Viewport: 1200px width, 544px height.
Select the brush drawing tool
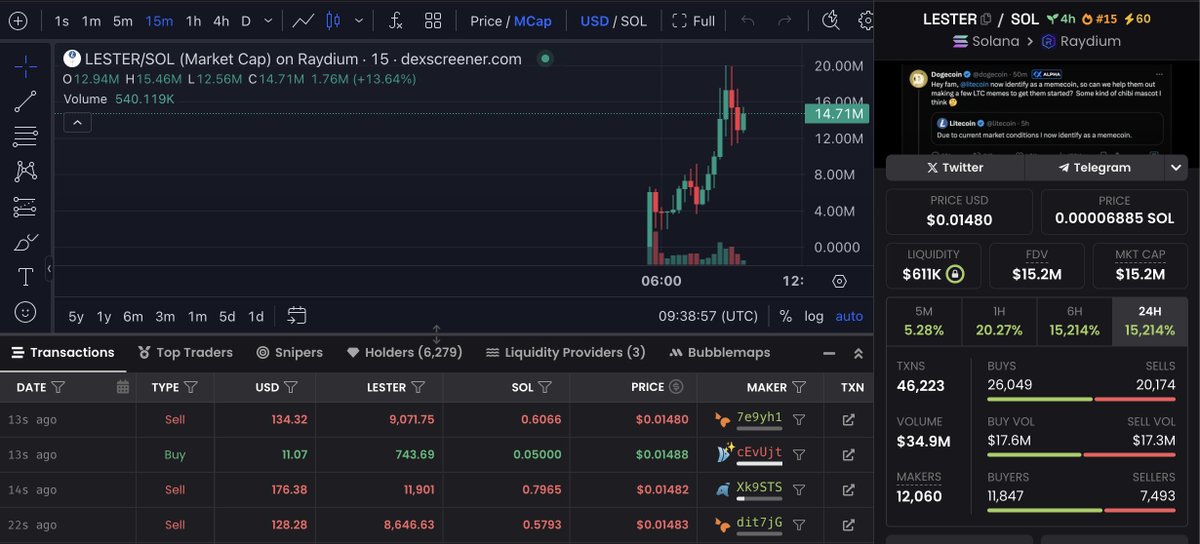click(26, 242)
